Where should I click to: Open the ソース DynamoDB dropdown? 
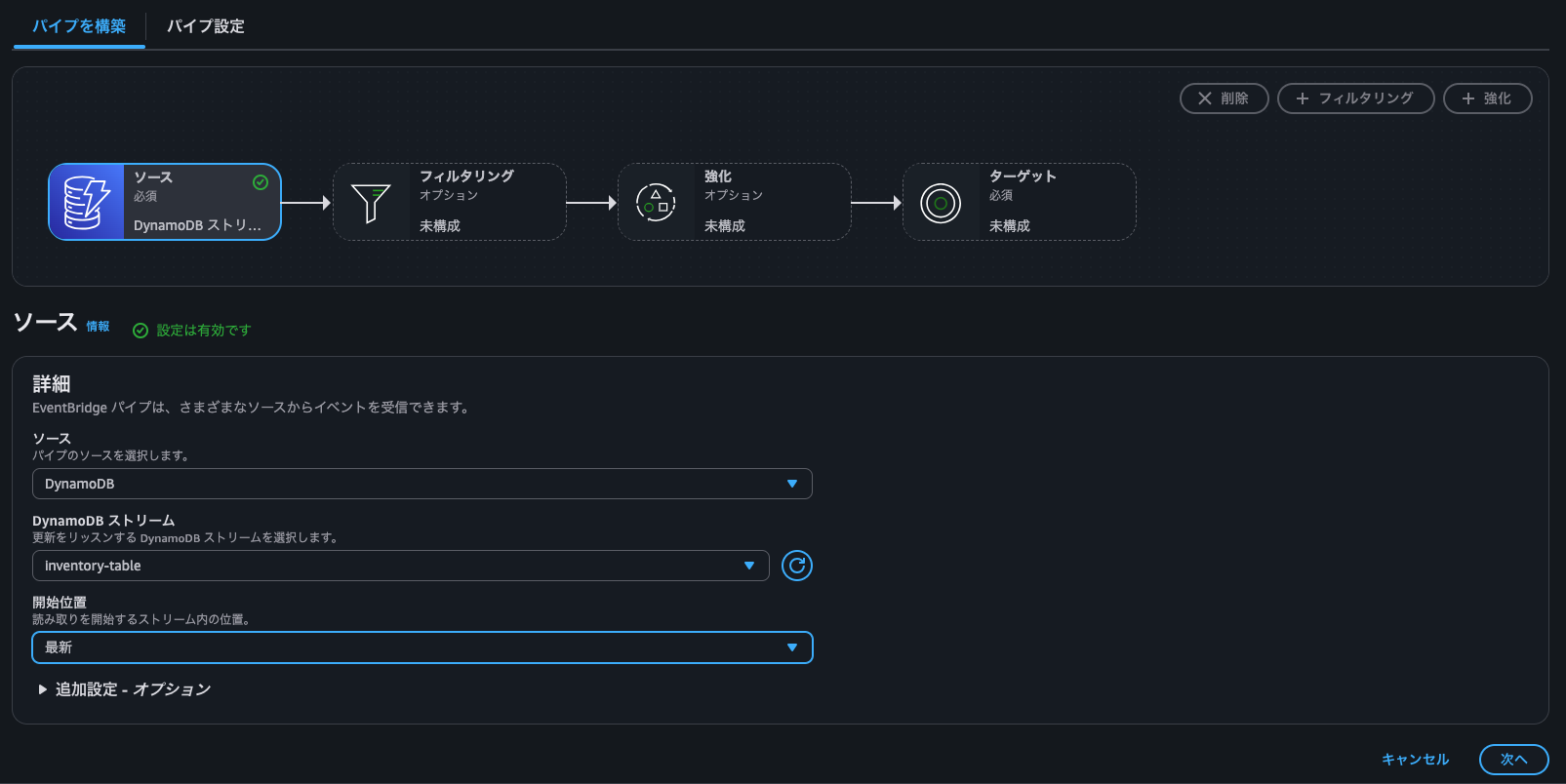click(422, 484)
